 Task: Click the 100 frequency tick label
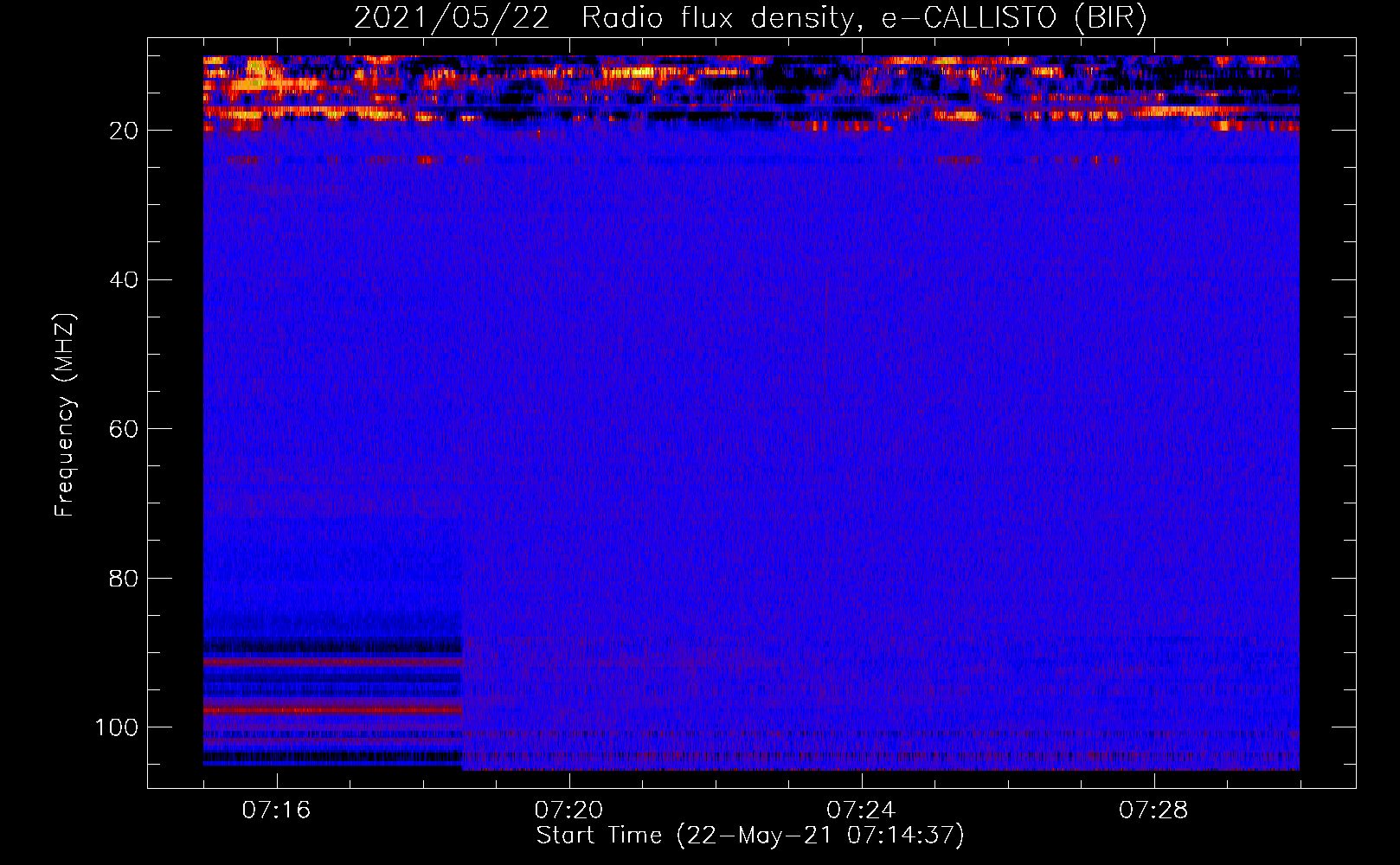click(x=117, y=727)
